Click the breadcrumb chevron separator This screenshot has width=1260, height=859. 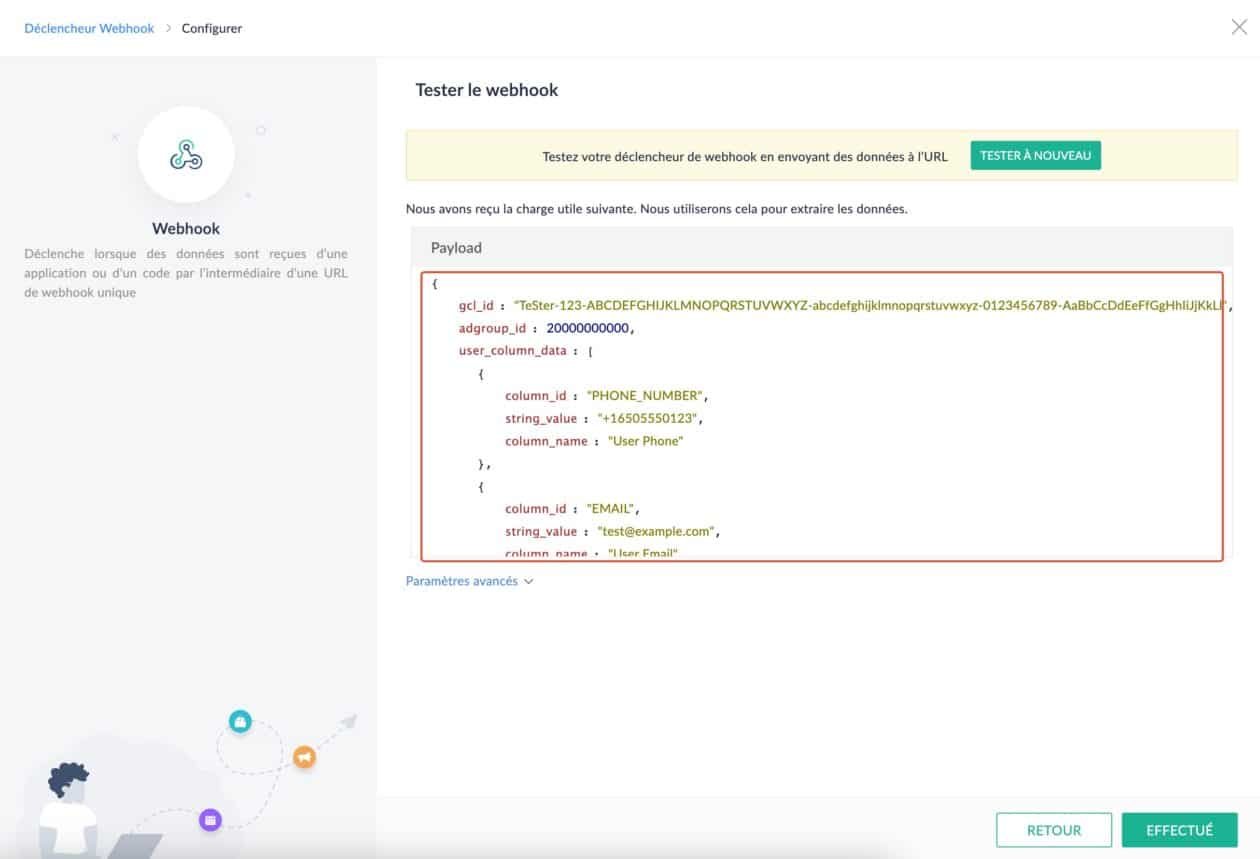pyautogui.click(x=168, y=29)
